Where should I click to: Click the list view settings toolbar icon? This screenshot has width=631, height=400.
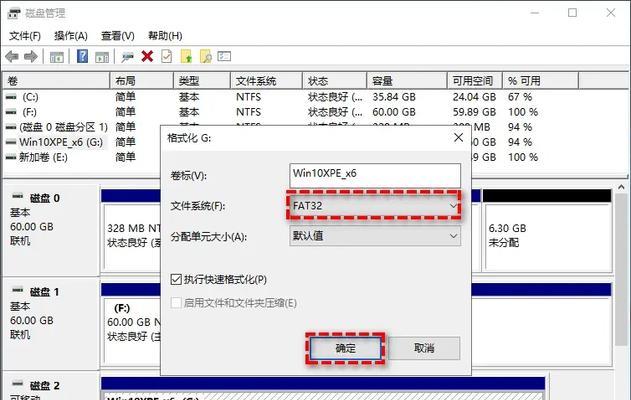tap(224, 56)
